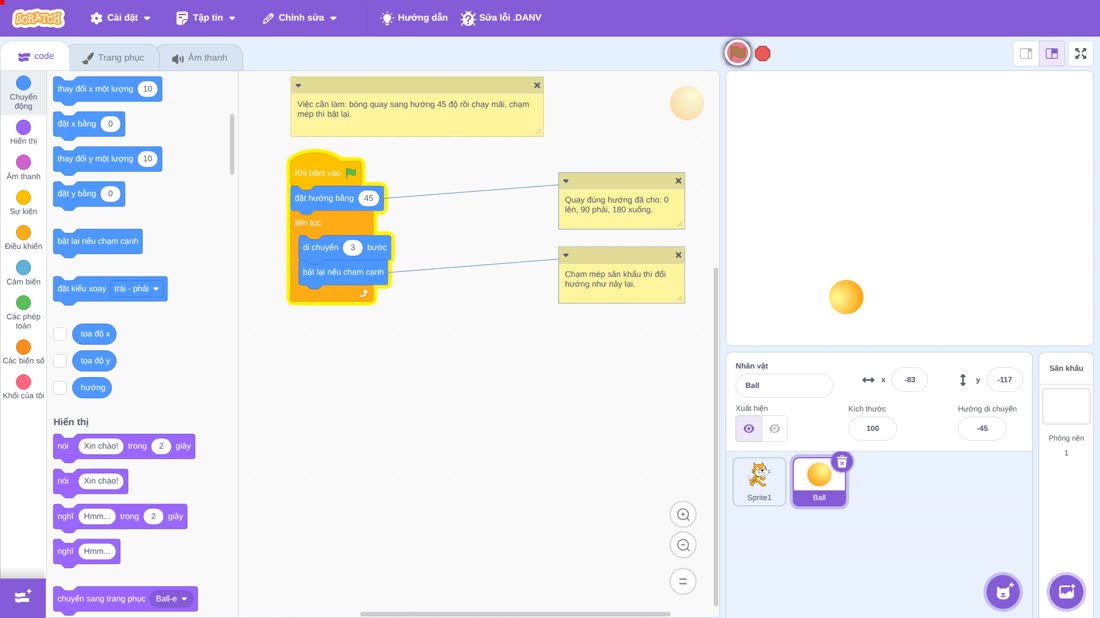Open the Tập tin menu
The width and height of the screenshot is (1100, 618).
(x=206, y=18)
